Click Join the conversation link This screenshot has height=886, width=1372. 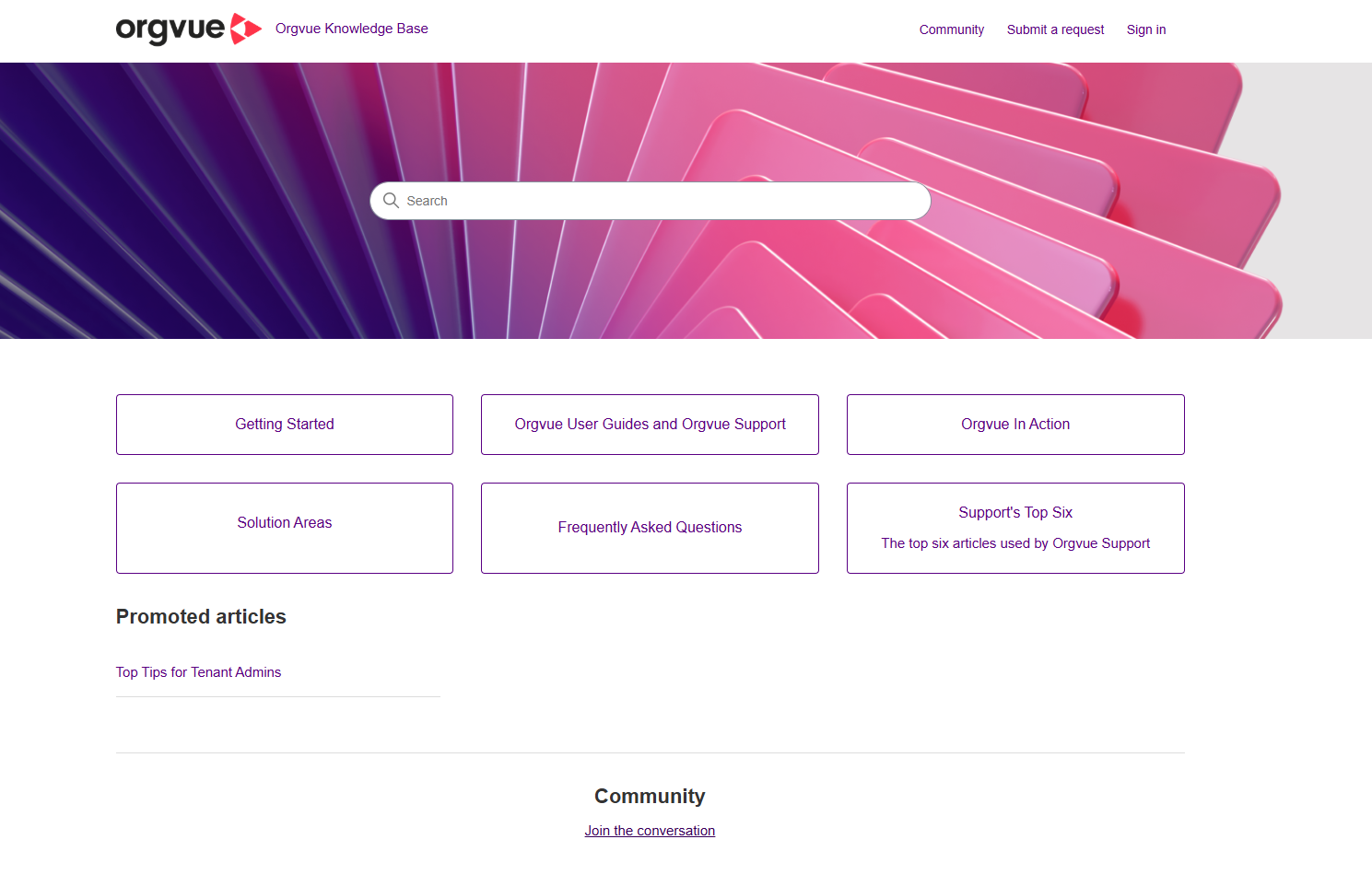(650, 831)
